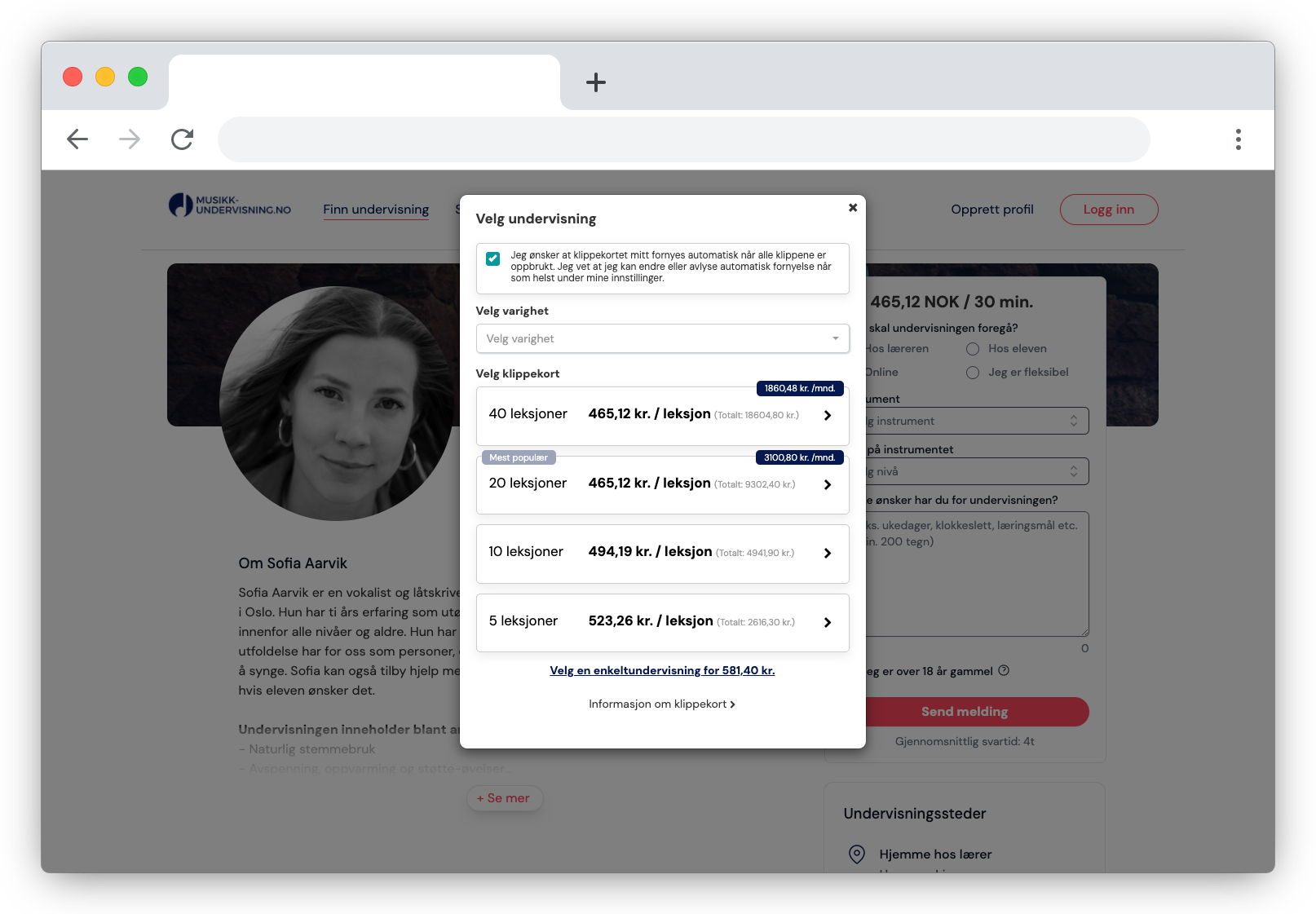Image resolution: width=1316 pixels, height=914 pixels.
Task: Open the Finn undervisning menu
Action: coord(376,210)
